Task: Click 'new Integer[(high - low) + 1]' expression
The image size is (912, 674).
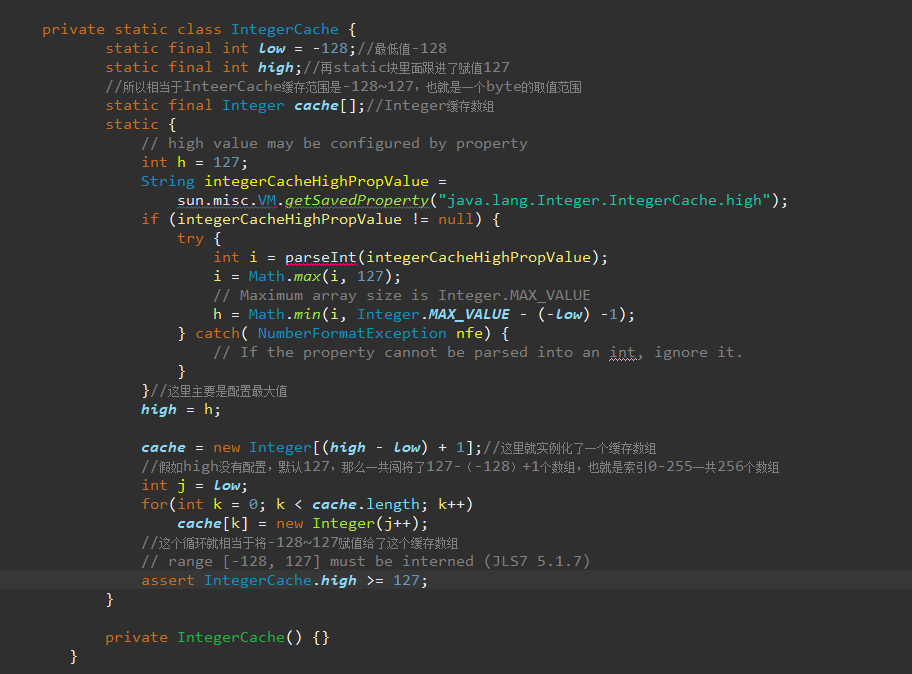Action: coord(345,447)
